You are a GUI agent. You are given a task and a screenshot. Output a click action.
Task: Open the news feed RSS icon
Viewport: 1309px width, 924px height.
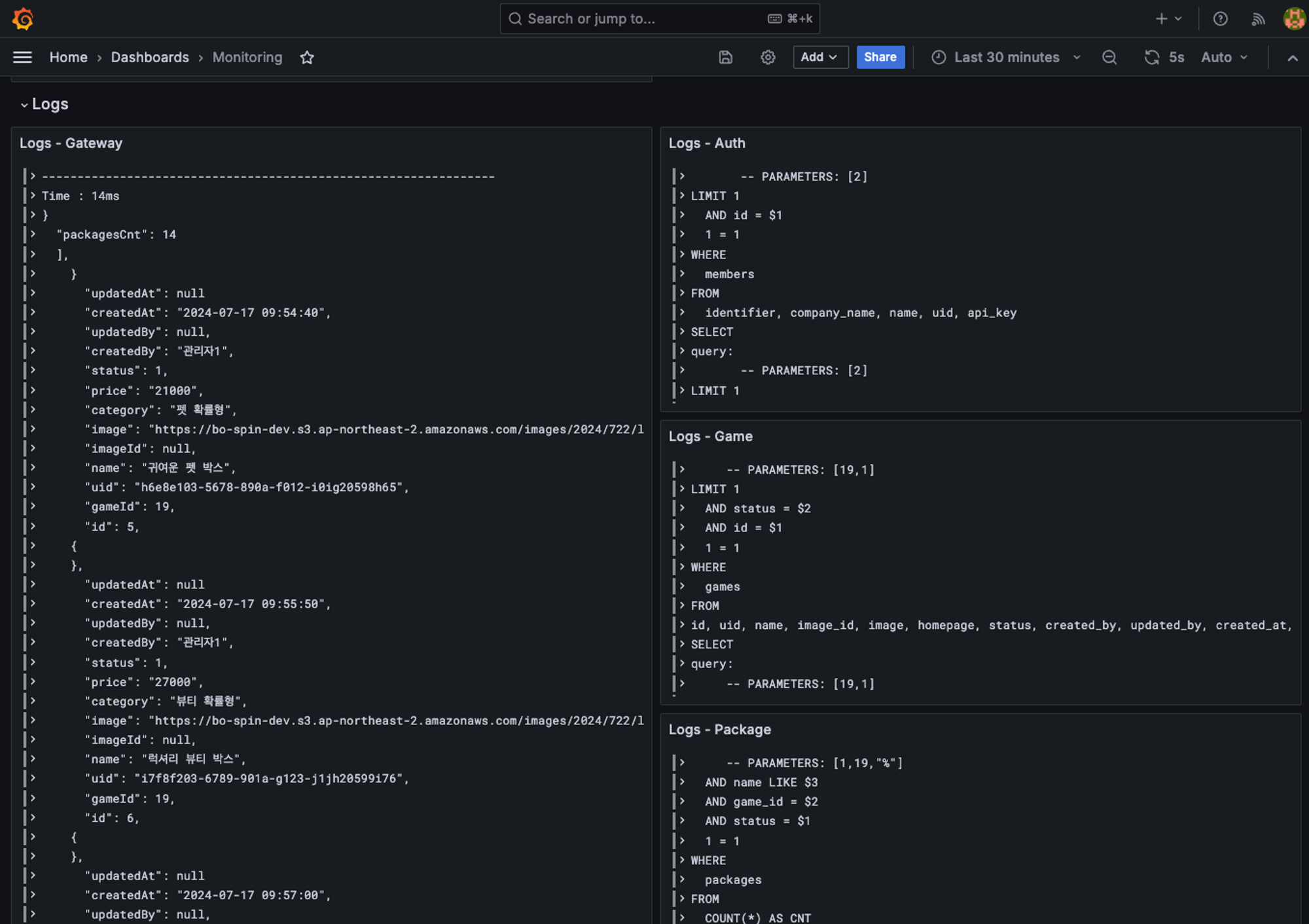1258,19
